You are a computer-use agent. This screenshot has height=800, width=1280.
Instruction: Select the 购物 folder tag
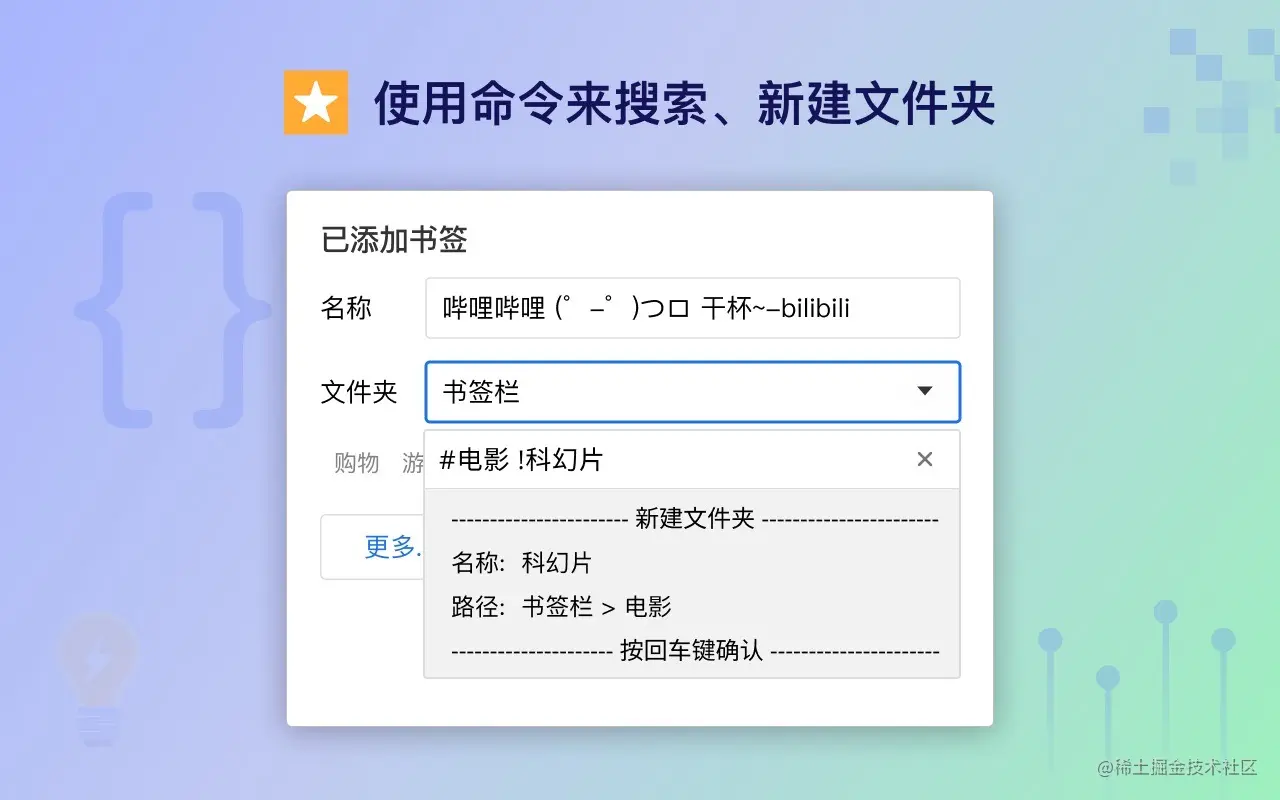click(356, 462)
